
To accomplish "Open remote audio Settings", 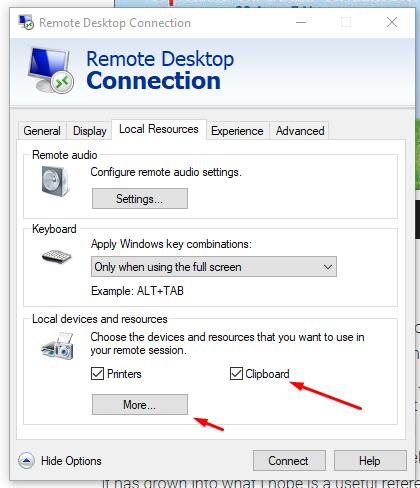I will pyautogui.click(x=140, y=199).
